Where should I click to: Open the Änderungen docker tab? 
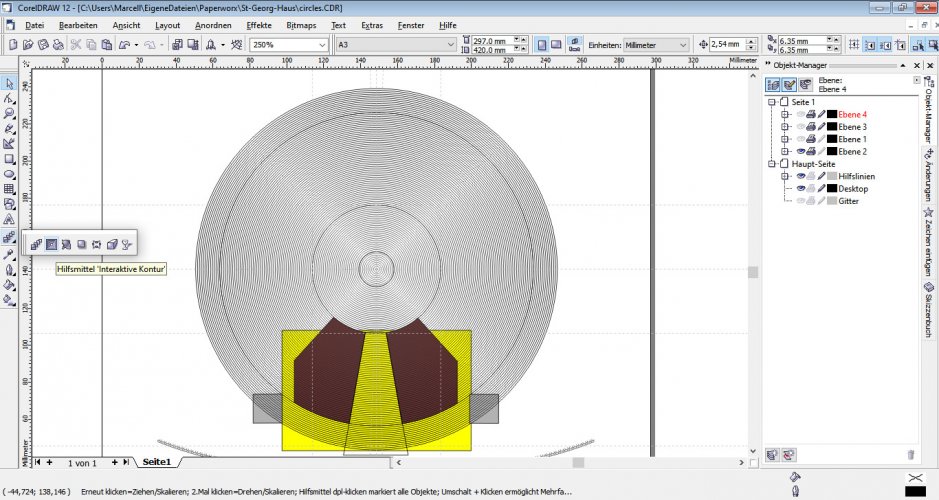click(x=928, y=175)
